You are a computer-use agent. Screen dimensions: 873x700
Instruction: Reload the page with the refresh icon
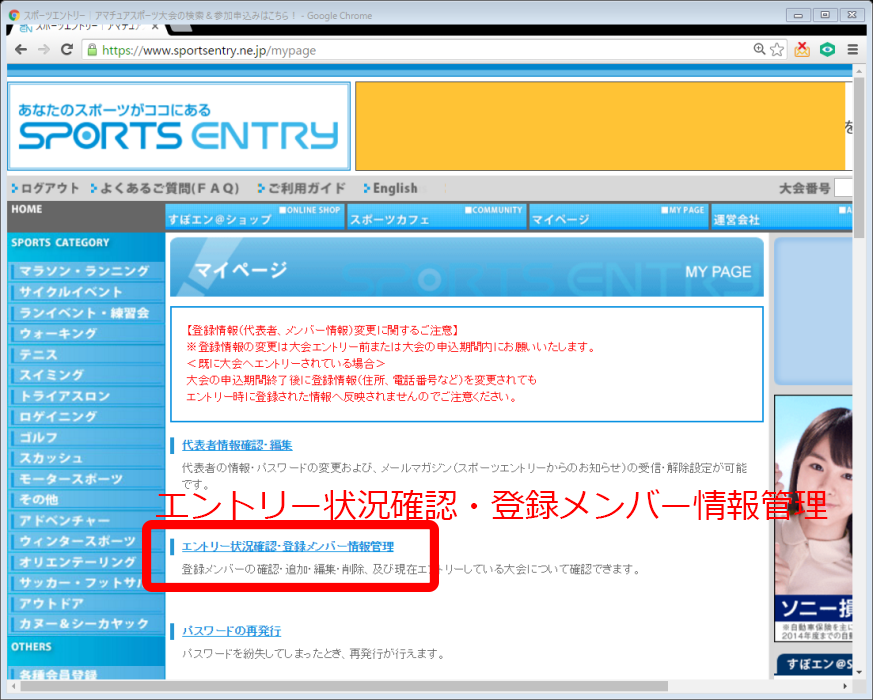pyautogui.click(x=67, y=50)
